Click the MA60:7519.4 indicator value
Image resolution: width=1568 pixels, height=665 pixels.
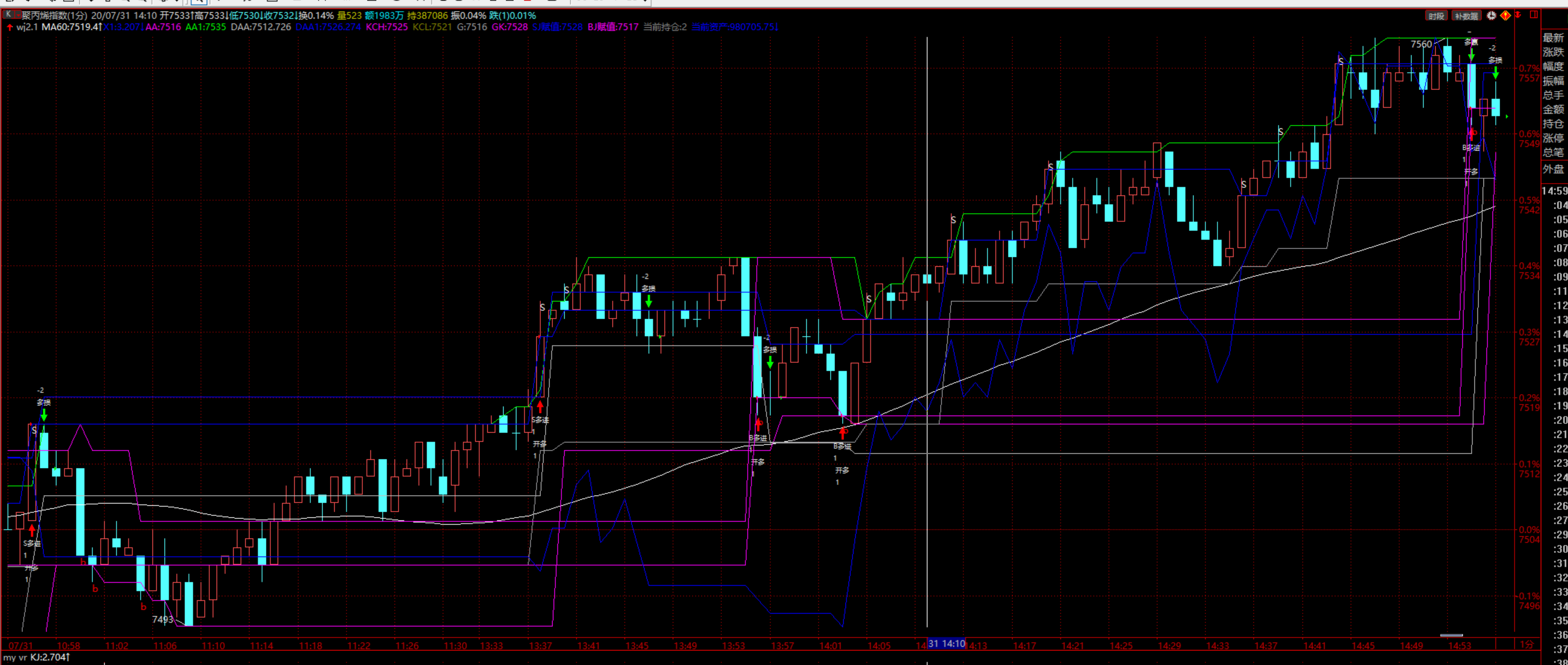pyautogui.click(x=72, y=27)
